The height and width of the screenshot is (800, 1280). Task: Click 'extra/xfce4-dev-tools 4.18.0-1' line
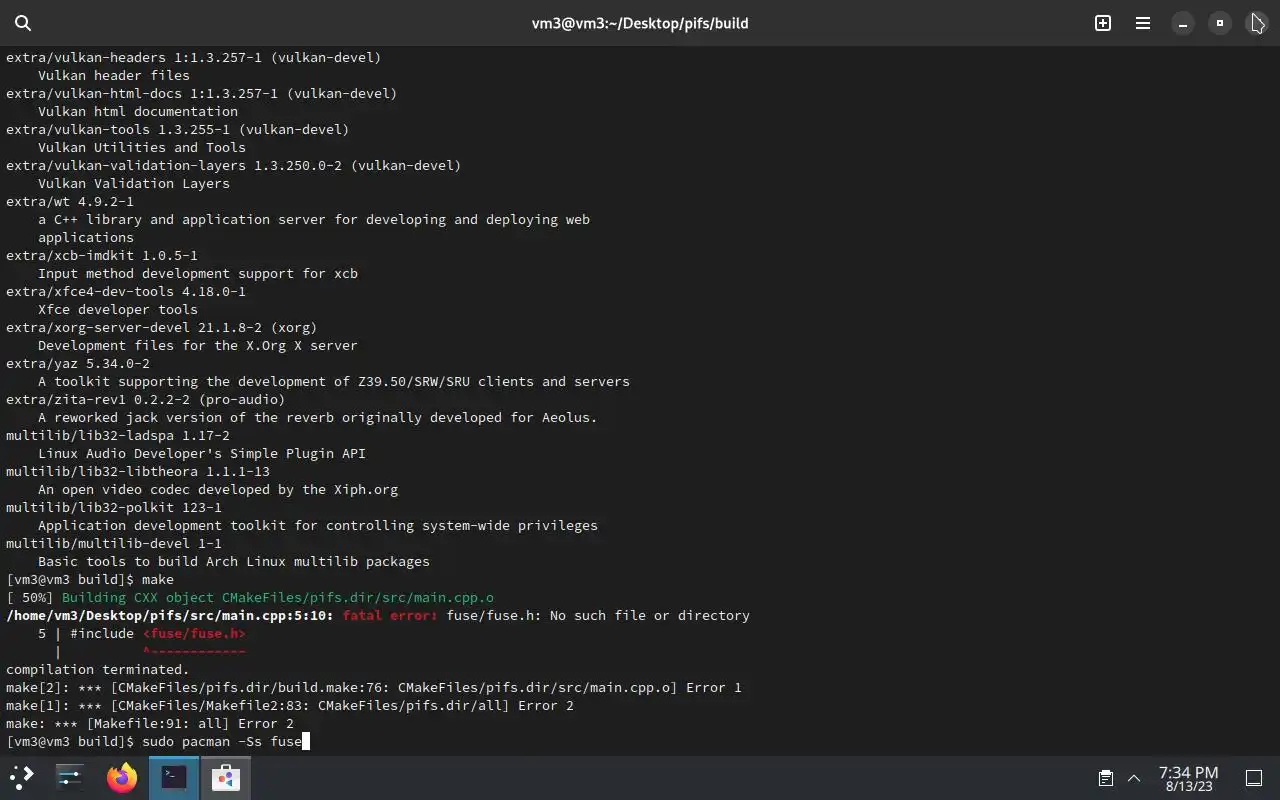coord(126,291)
